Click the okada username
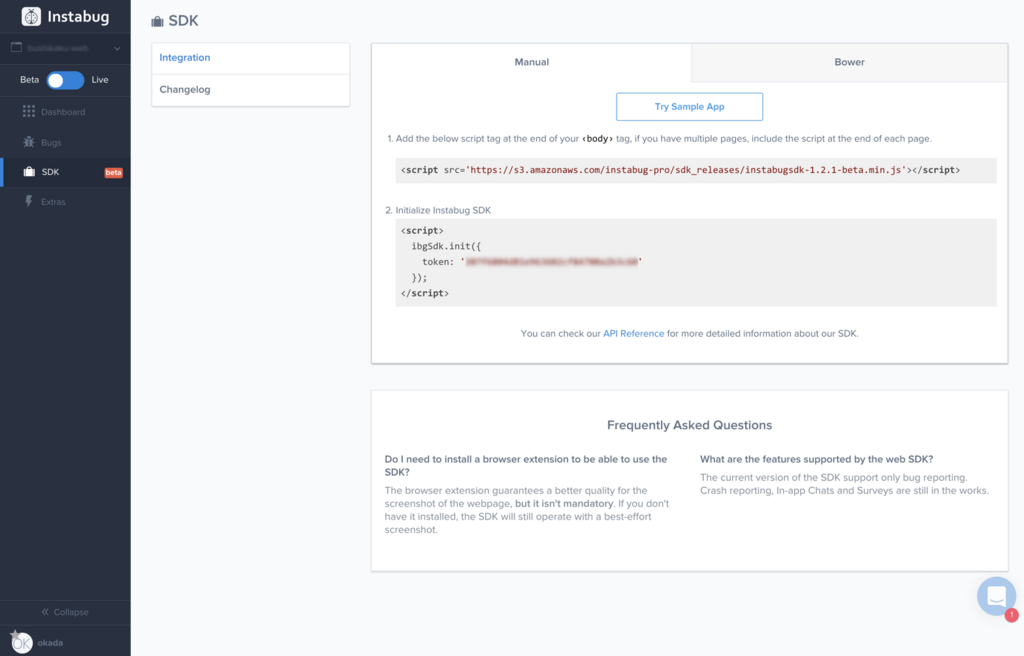This screenshot has height=656, width=1024. point(50,643)
